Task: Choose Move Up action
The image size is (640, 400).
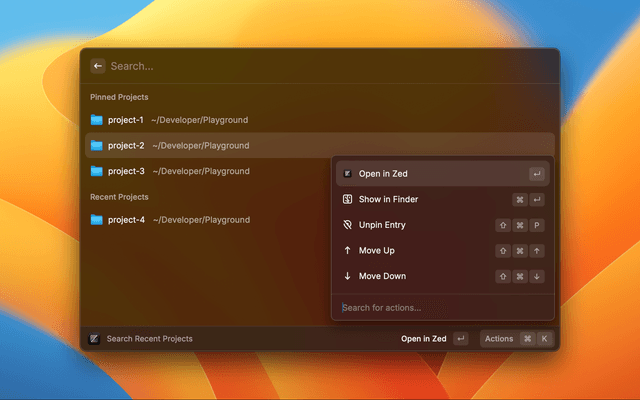Action: coord(443,251)
